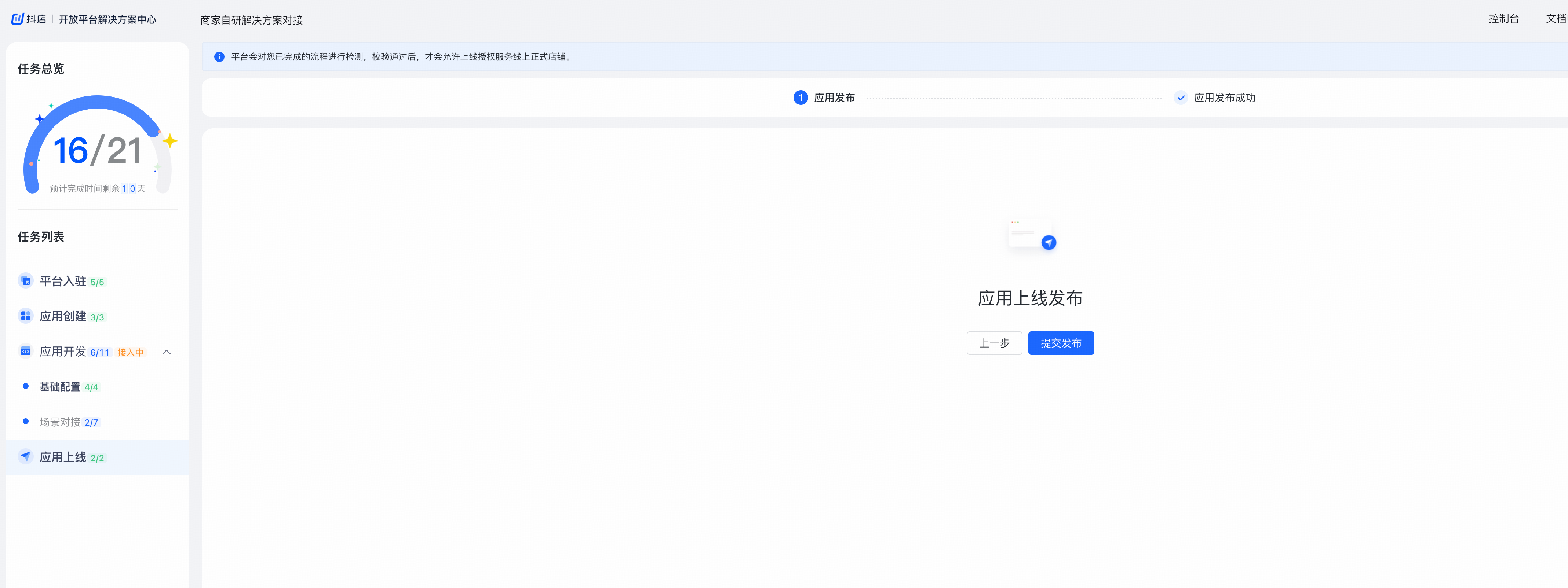
Task: Click the 上一步 button
Action: [994, 343]
